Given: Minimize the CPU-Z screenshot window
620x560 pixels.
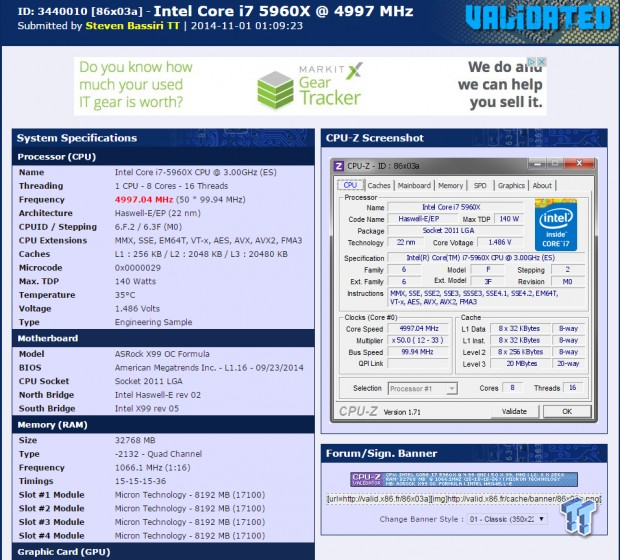Looking at the screenshot, I should pyautogui.click(x=537, y=163).
